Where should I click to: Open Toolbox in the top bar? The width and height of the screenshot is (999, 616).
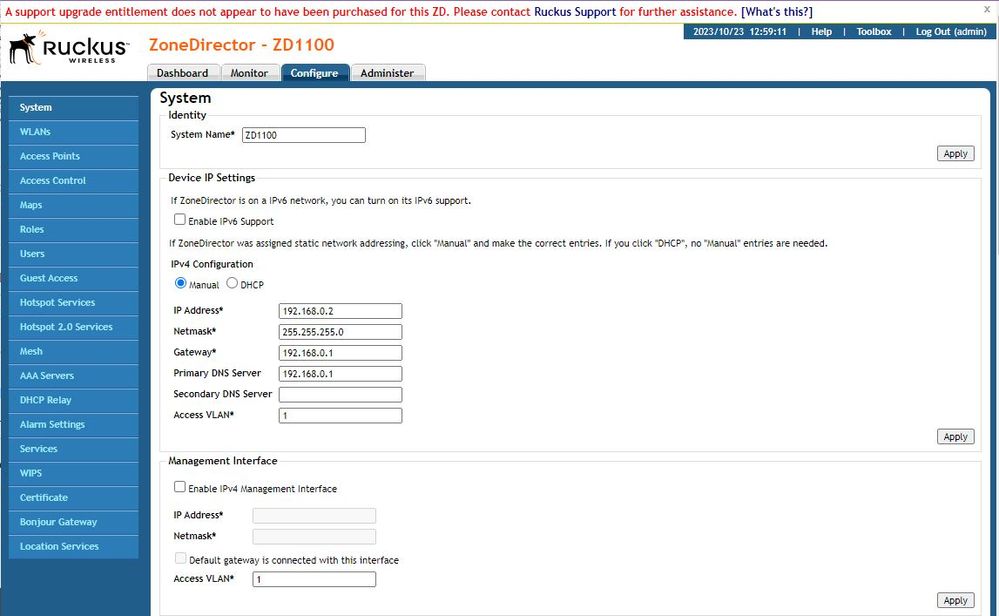point(873,32)
